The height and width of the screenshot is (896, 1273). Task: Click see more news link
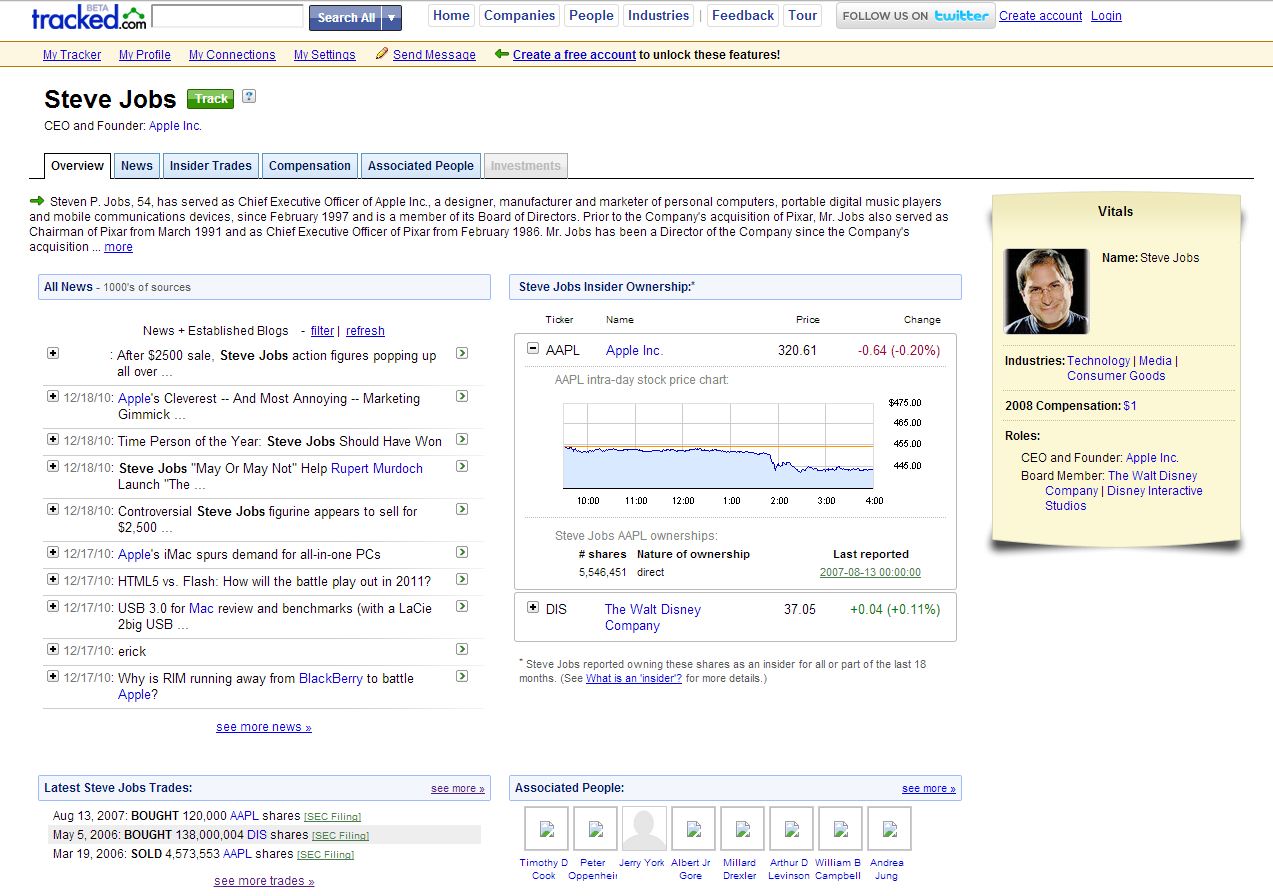coord(264,727)
